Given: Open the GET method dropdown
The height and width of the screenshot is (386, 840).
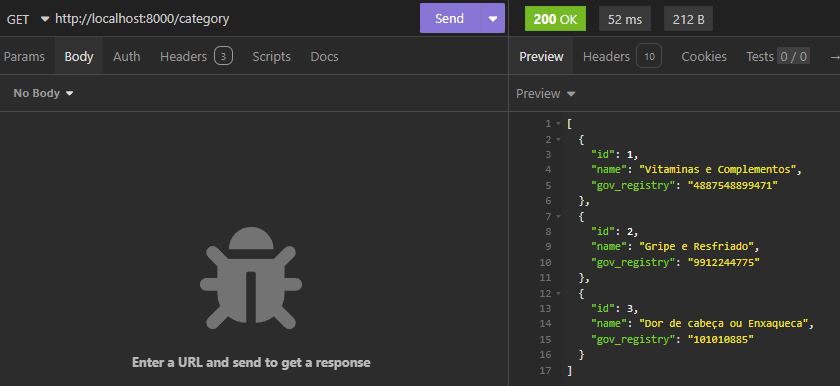Looking at the screenshot, I should click(27, 19).
